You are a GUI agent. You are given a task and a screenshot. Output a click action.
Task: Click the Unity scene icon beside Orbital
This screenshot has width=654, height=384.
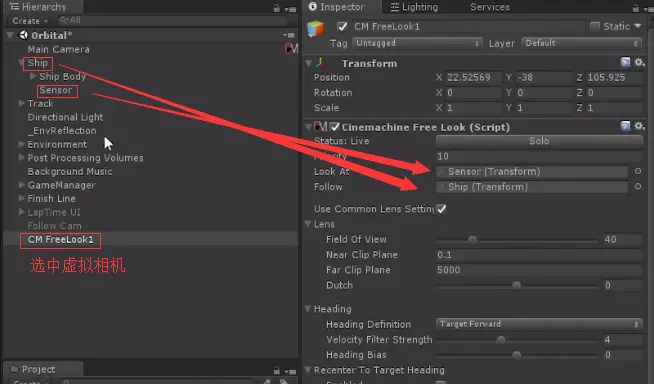[24, 35]
